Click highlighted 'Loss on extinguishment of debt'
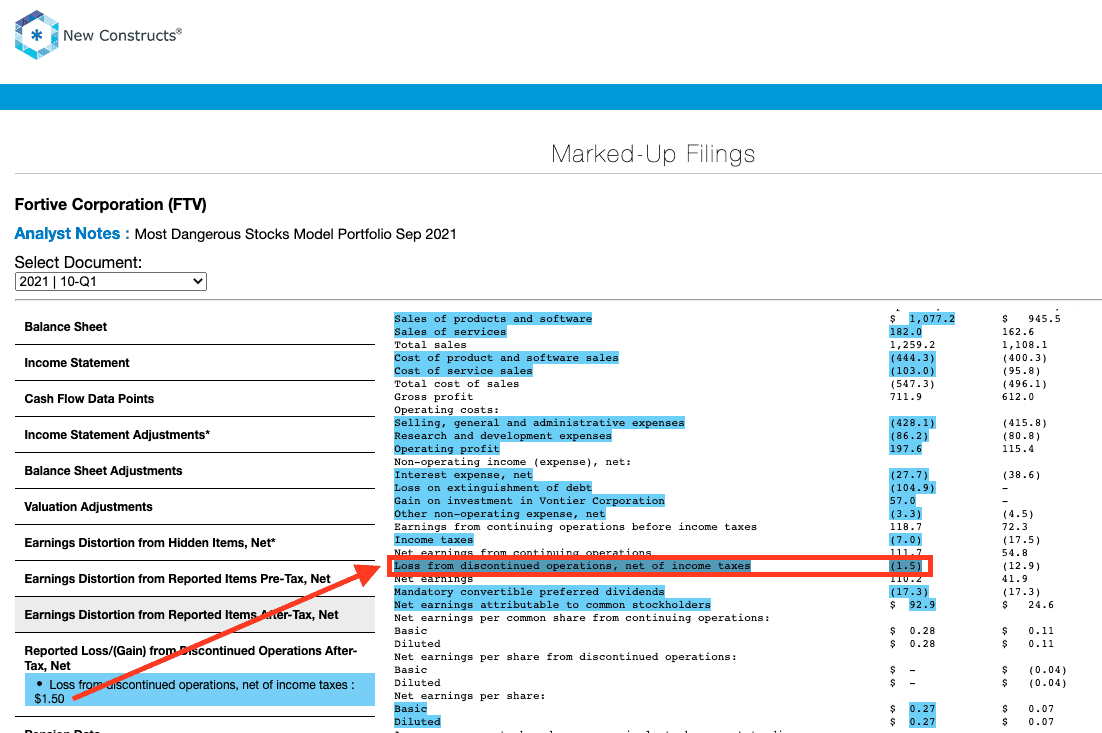1102x733 pixels. pos(493,488)
